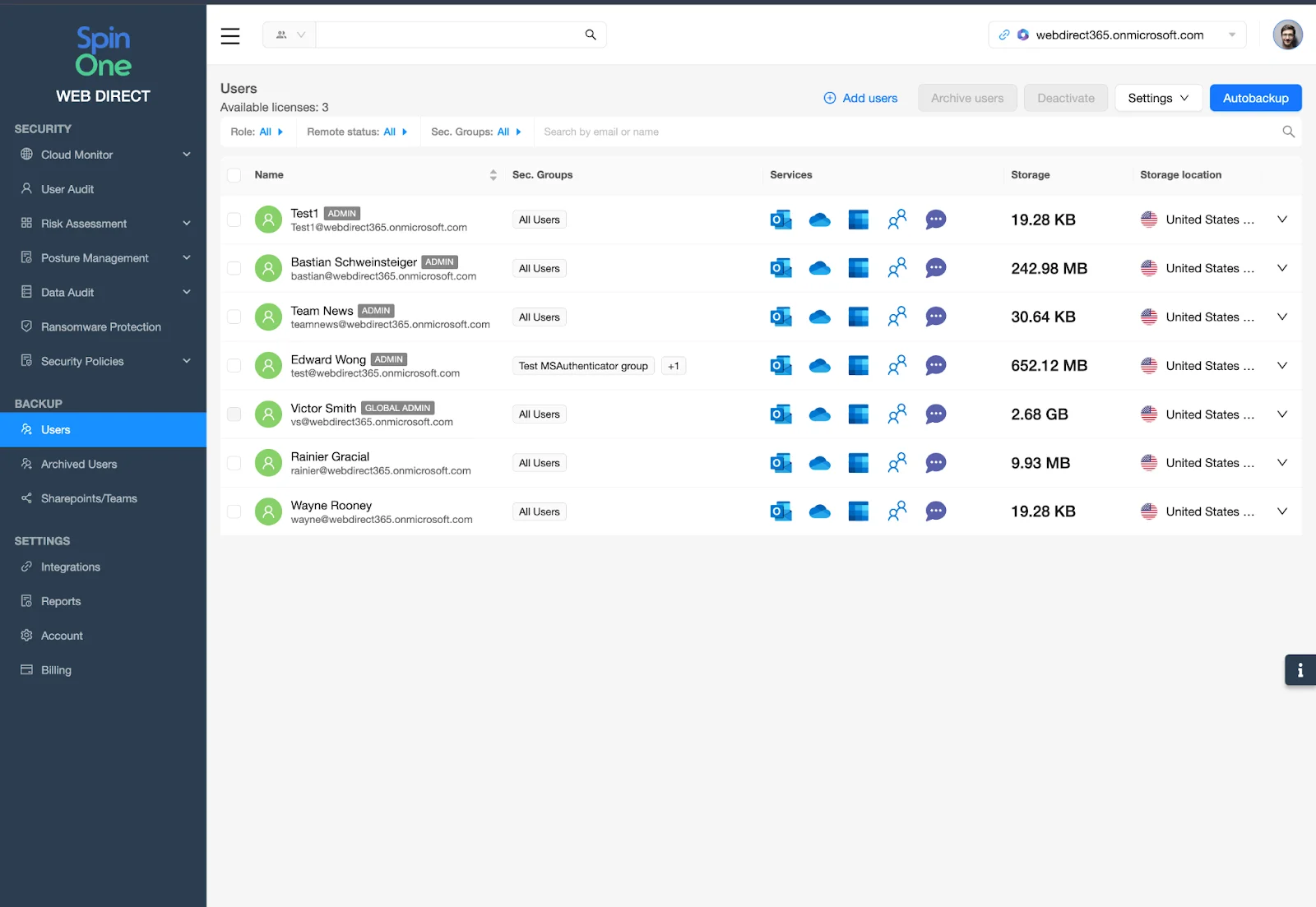This screenshot has width=1316, height=907.
Task: Open the info panel icon at bottom right
Action: coord(1300,669)
